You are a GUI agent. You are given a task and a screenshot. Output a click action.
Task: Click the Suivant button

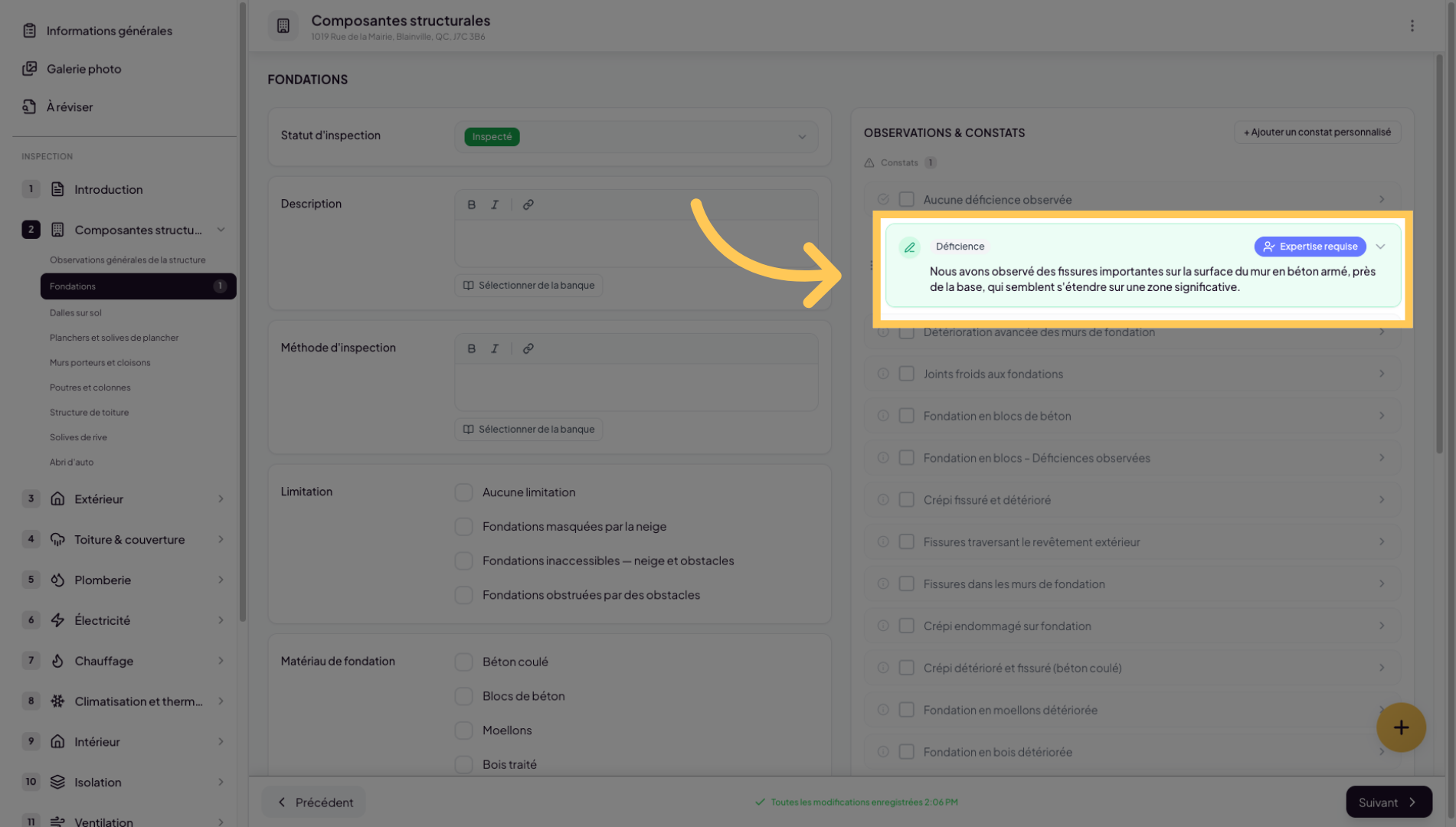1388,802
